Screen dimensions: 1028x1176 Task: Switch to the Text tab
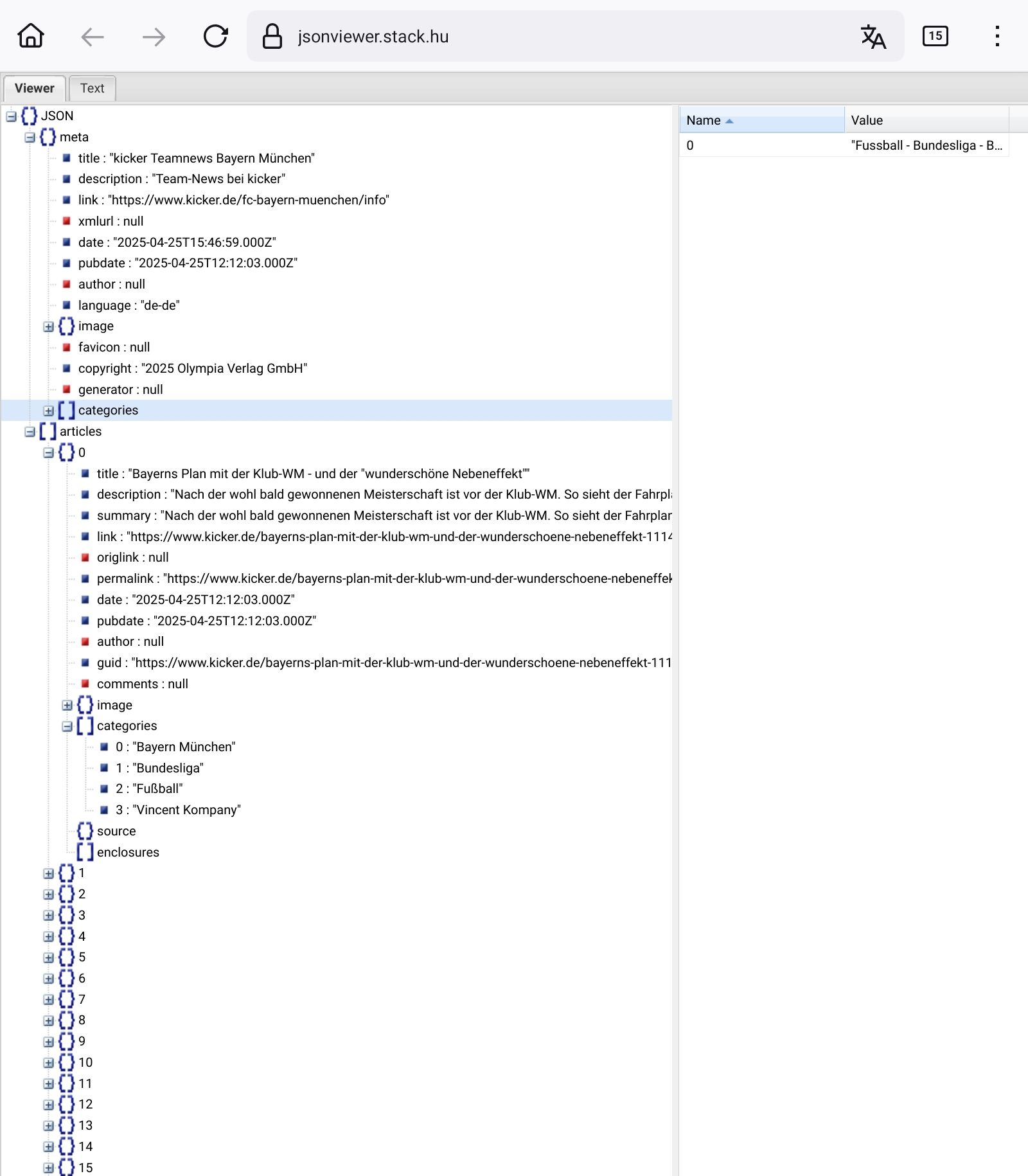click(92, 88)
